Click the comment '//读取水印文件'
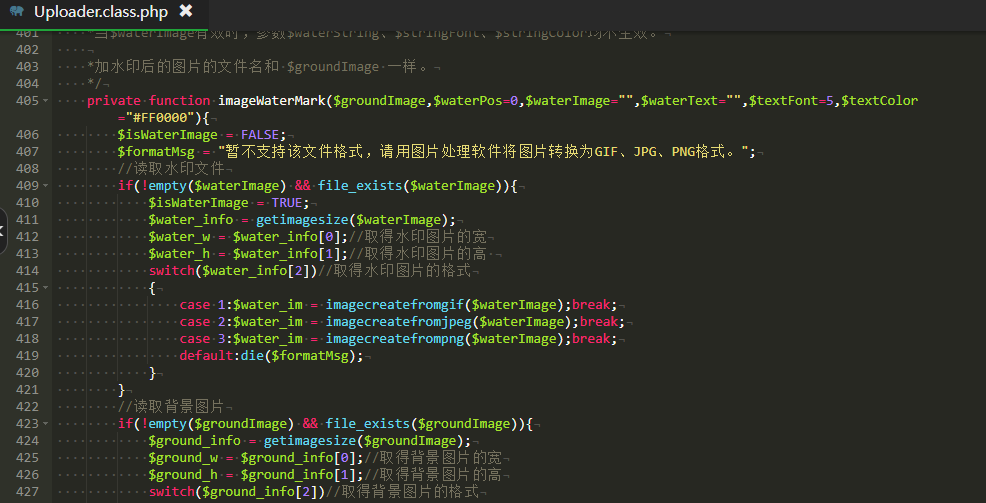The width and height of the screenshot is (986, 503). coord(171,169)
